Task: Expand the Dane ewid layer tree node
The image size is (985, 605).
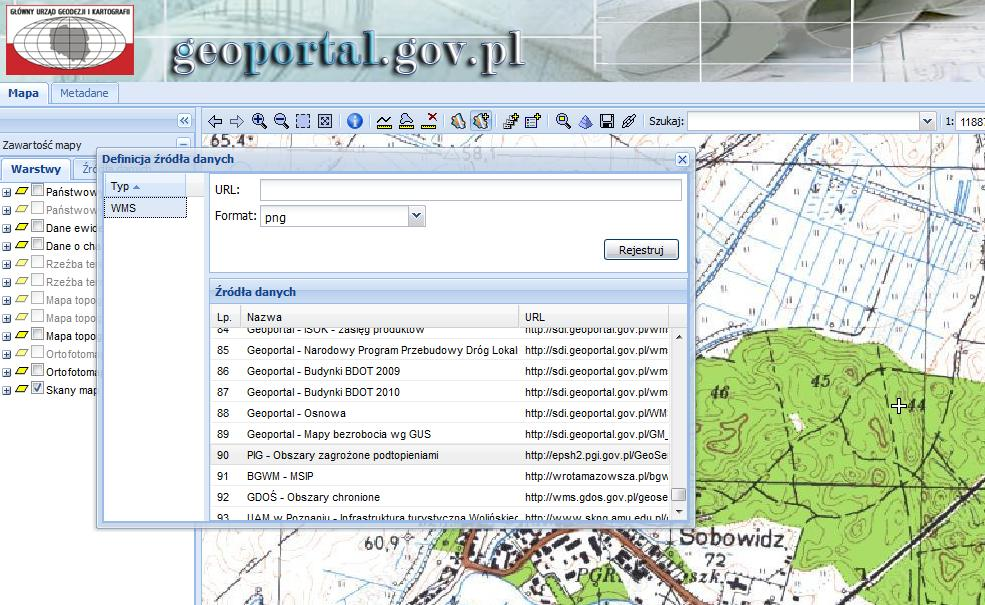Action: (x=6, y=228)
